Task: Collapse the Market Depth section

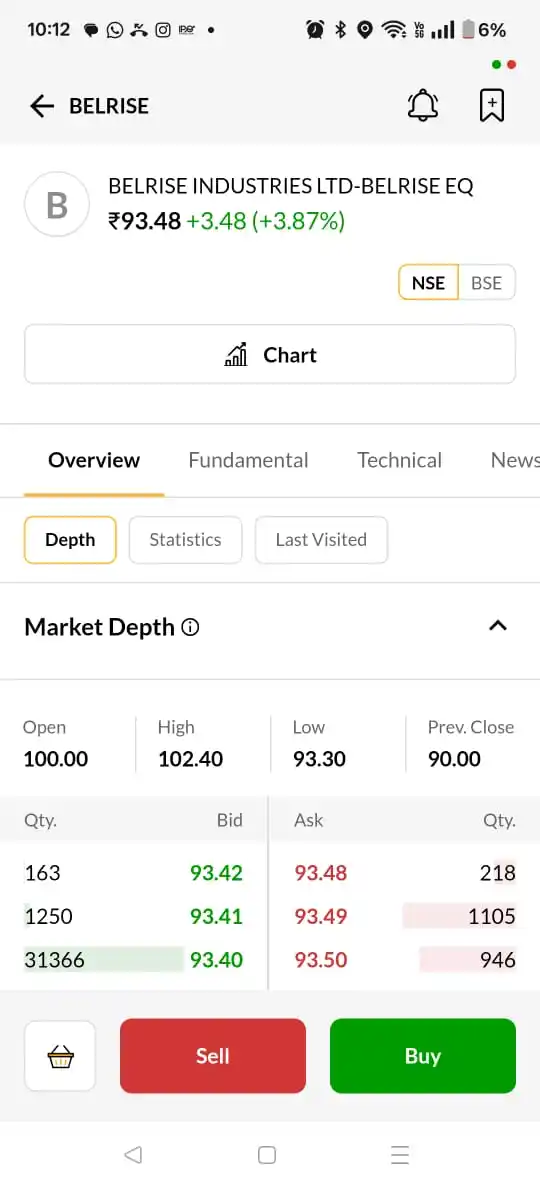Action: coord(498,626)
